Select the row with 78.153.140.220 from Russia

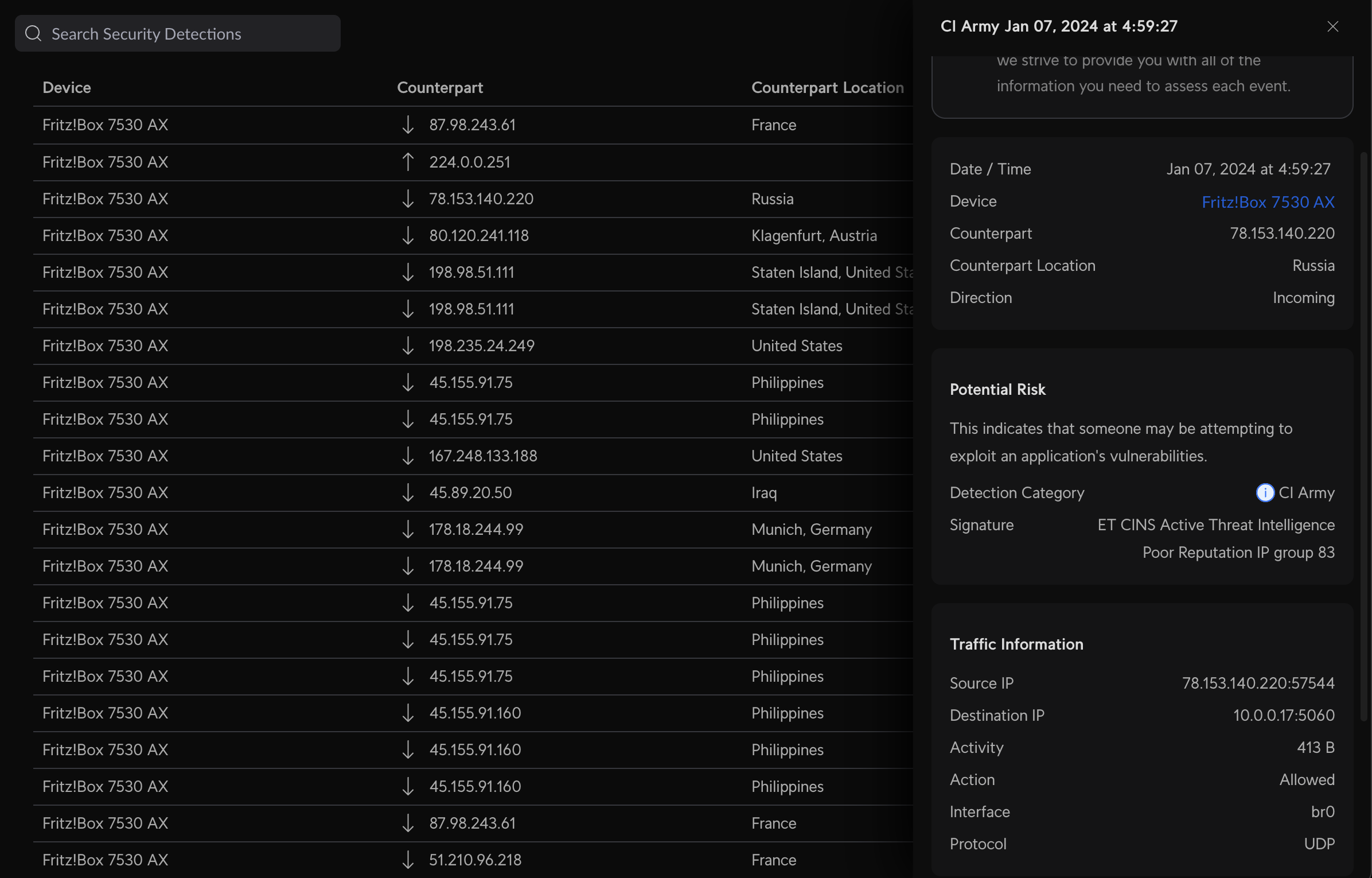tap(481, 199)
